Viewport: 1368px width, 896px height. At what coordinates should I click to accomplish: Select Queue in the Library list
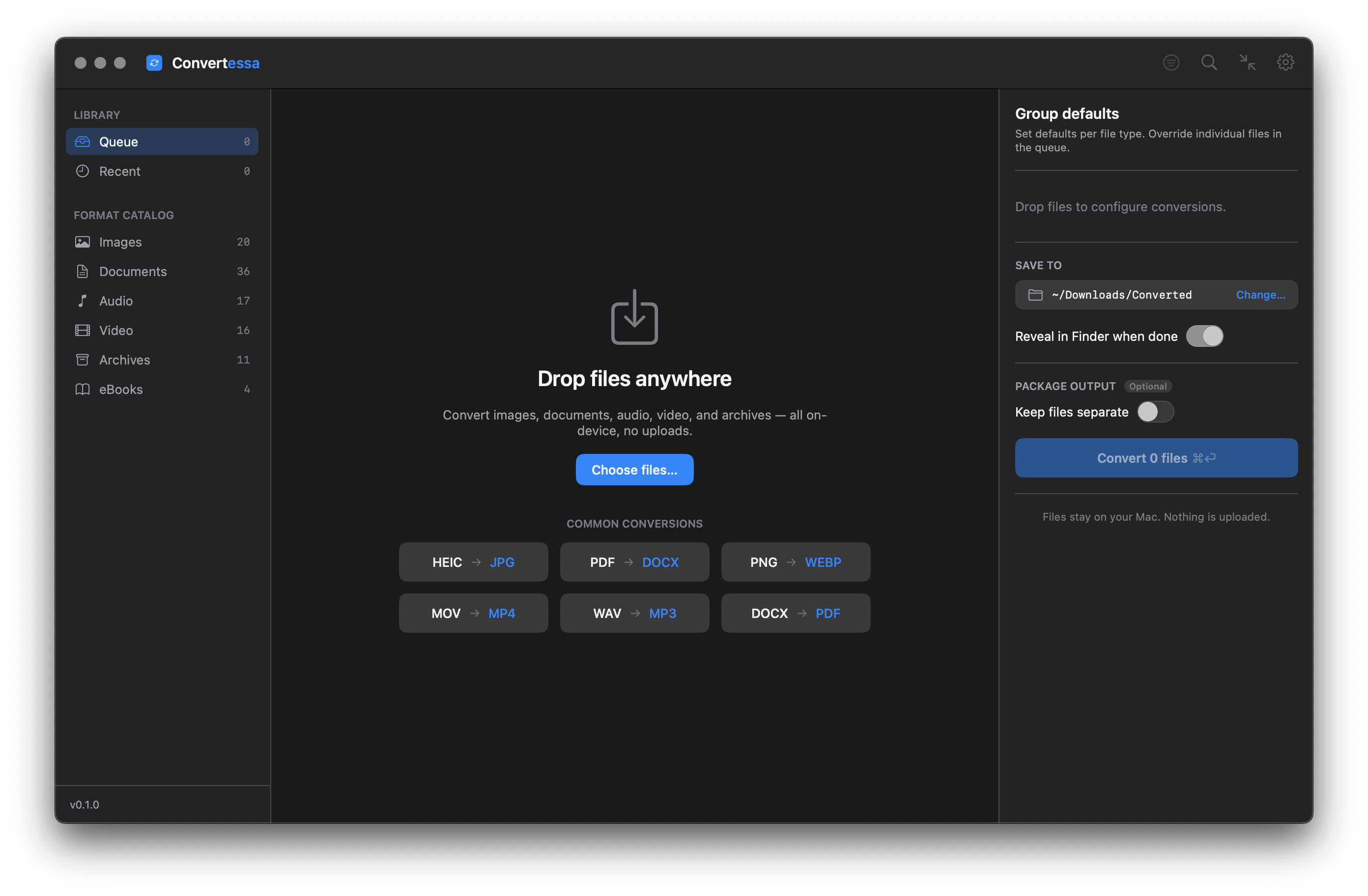click(162, 141)
